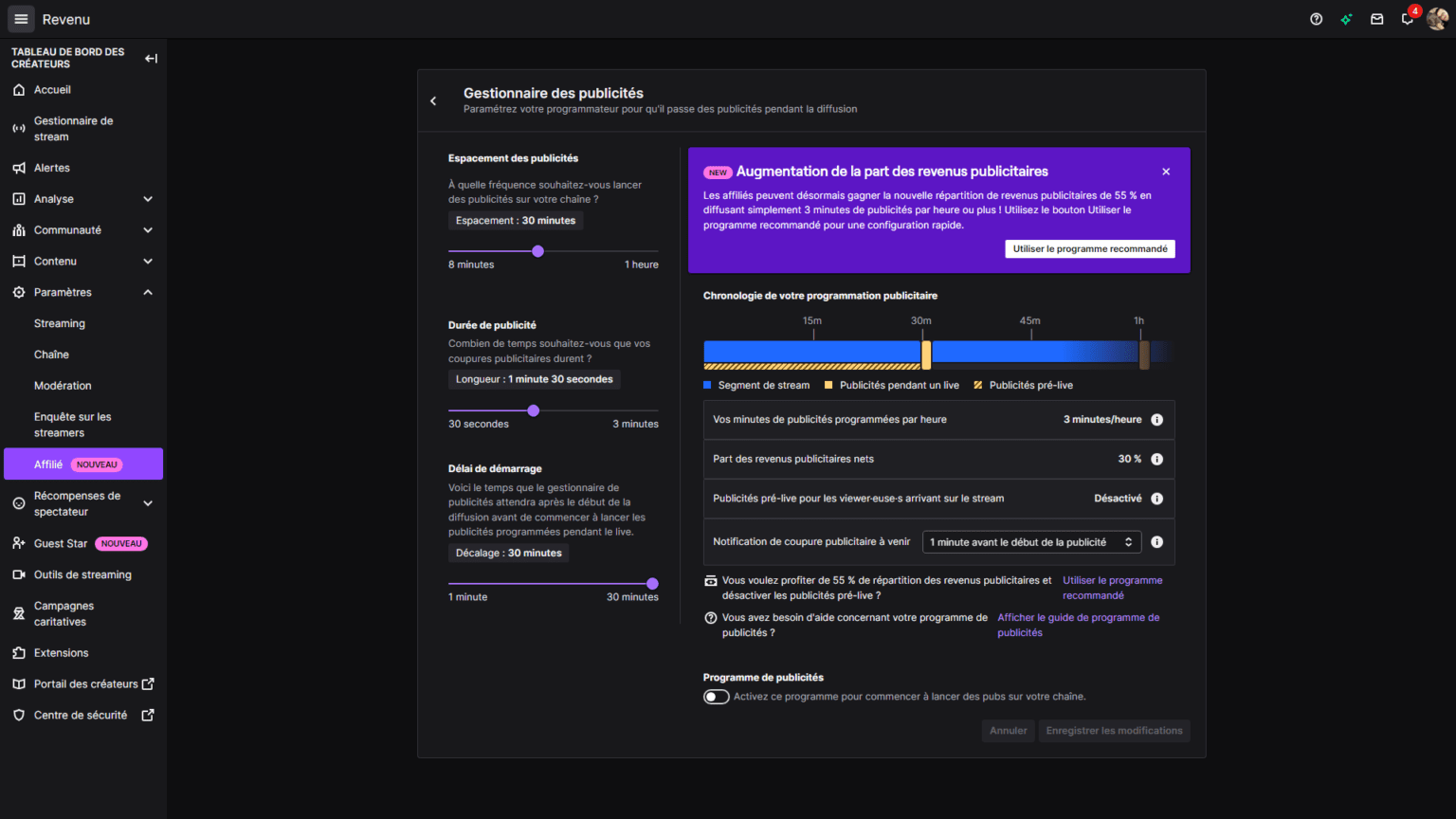
Task: Go back with the arrow beside Gestionnaire des publicités
Action: pos(433,100)
